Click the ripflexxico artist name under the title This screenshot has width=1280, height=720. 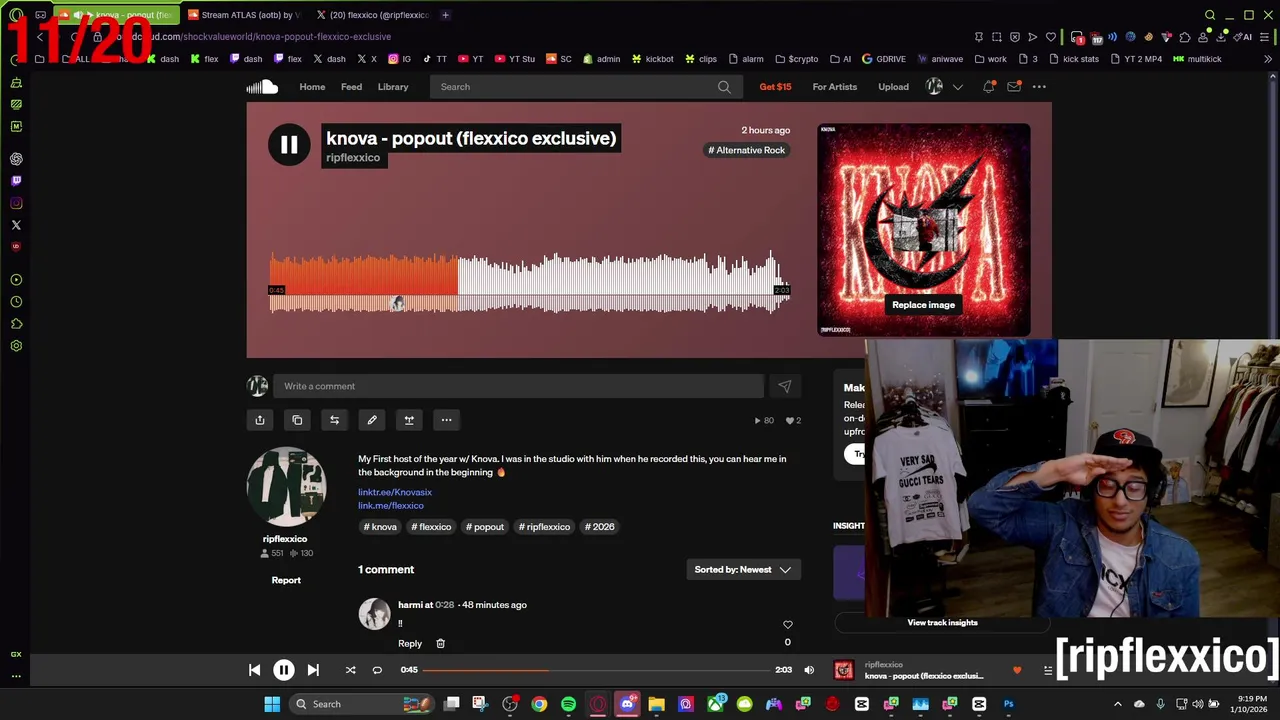point(353,158)
